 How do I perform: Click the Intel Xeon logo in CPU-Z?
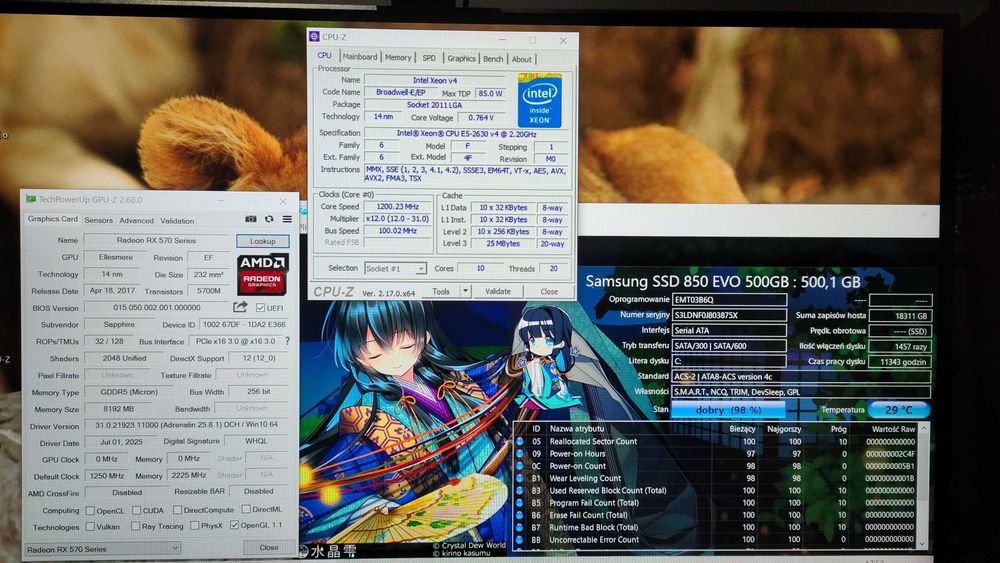point(540,101)
